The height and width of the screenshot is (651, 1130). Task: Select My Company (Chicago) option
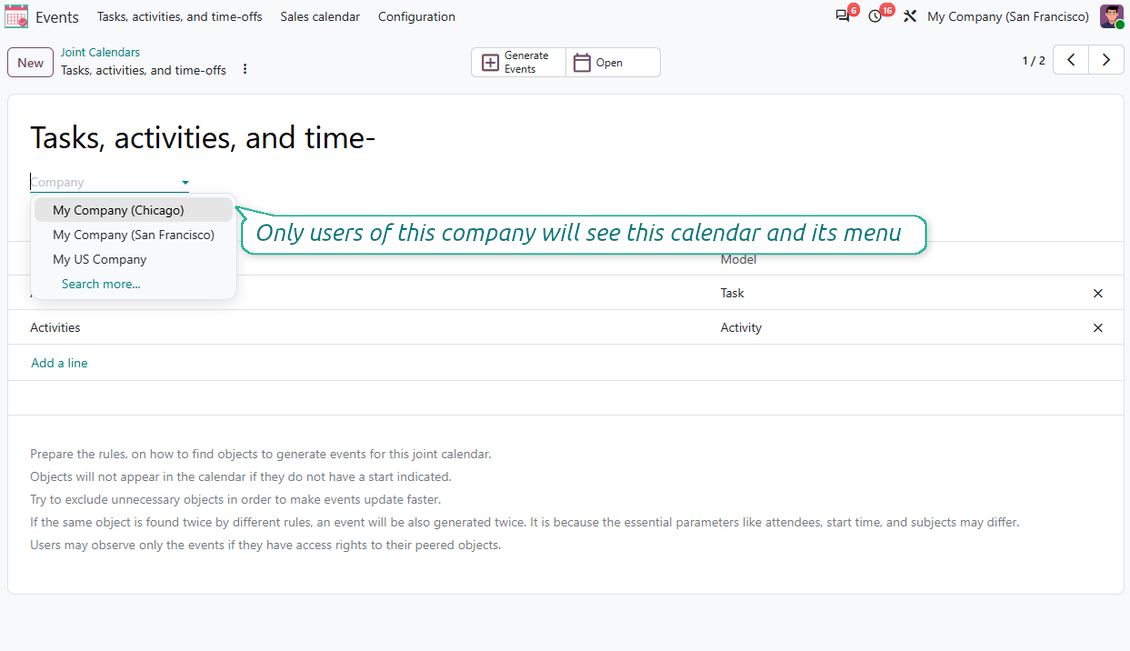click(133, 210)
